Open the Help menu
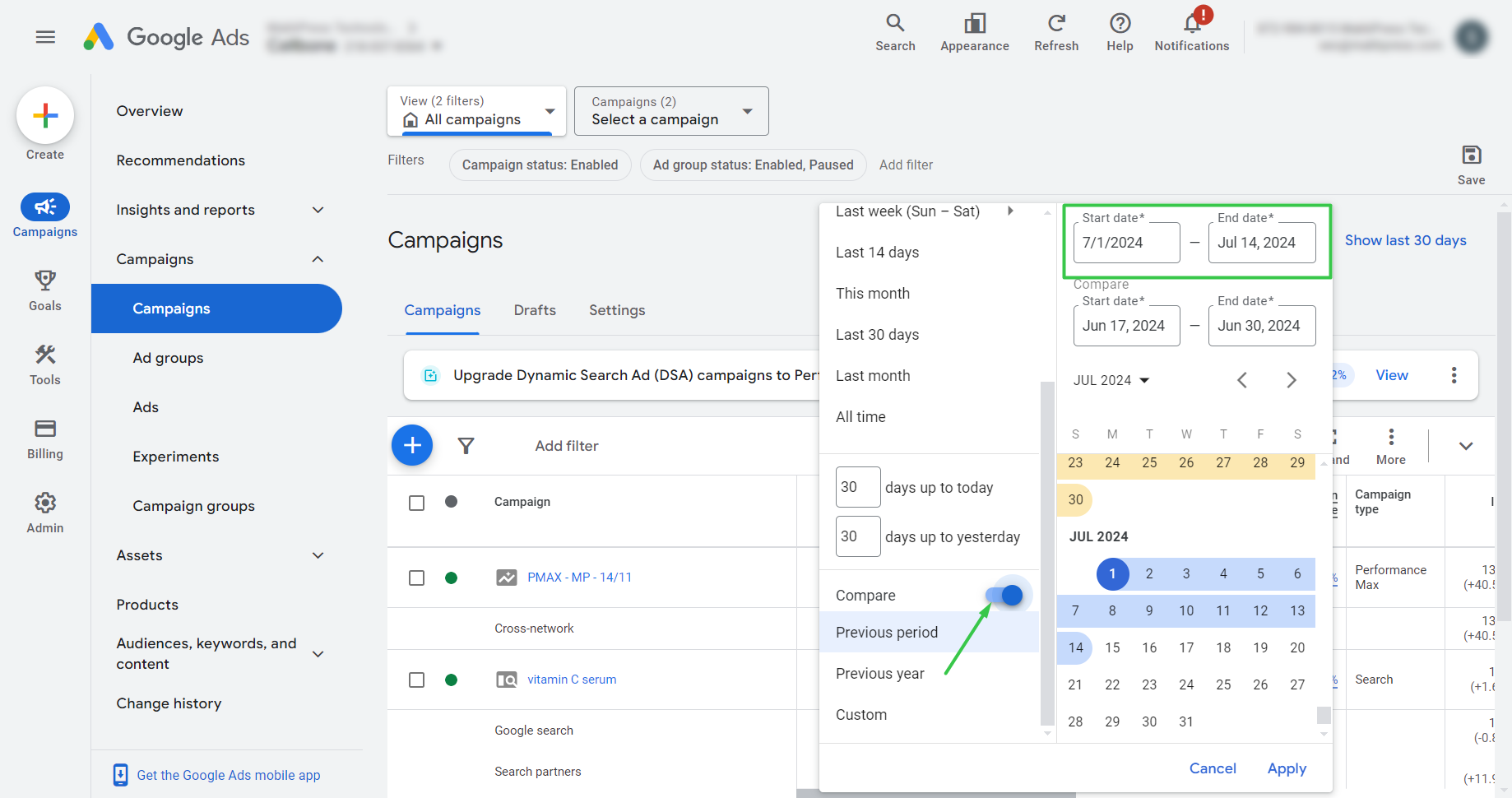The width and height of the screenshot is (1512, 798). (1120, 33)
